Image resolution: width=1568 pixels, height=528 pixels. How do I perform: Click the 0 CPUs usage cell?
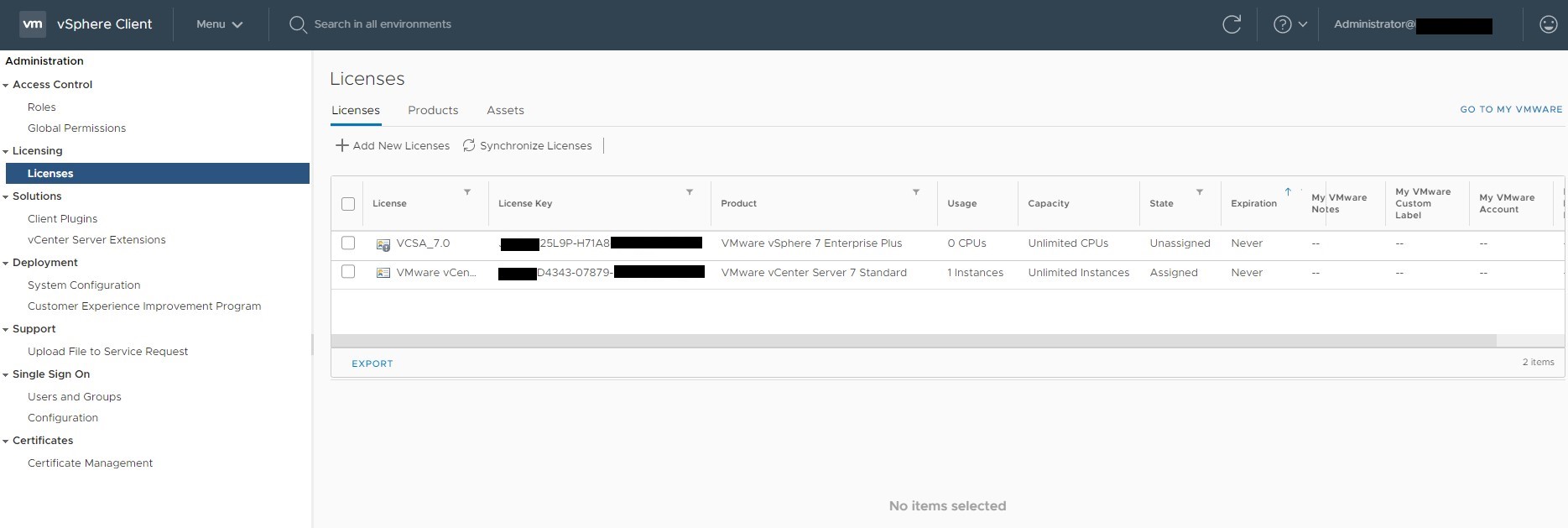coord(966,243)
